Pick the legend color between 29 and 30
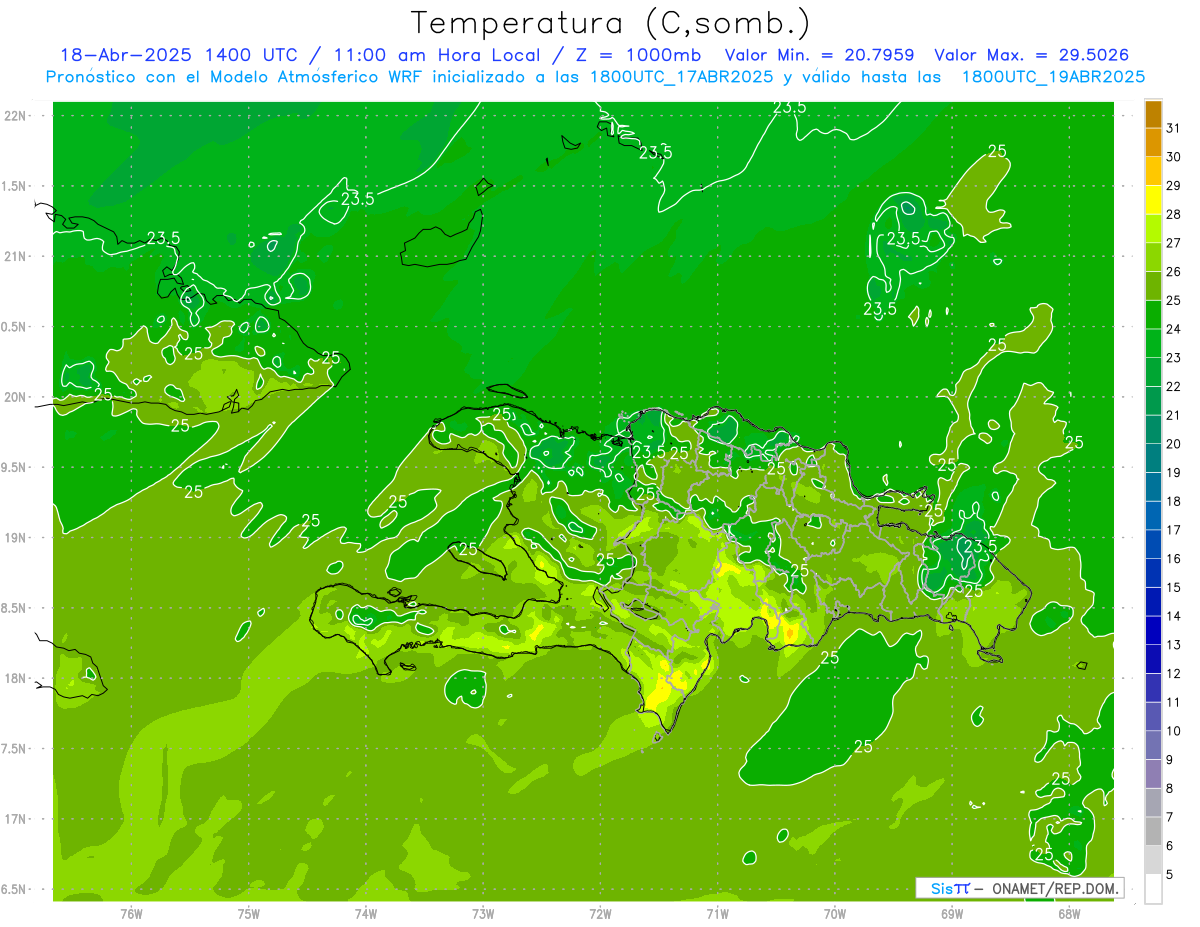This screenshot has height=927, width=1200. [x=1153, y=171]
